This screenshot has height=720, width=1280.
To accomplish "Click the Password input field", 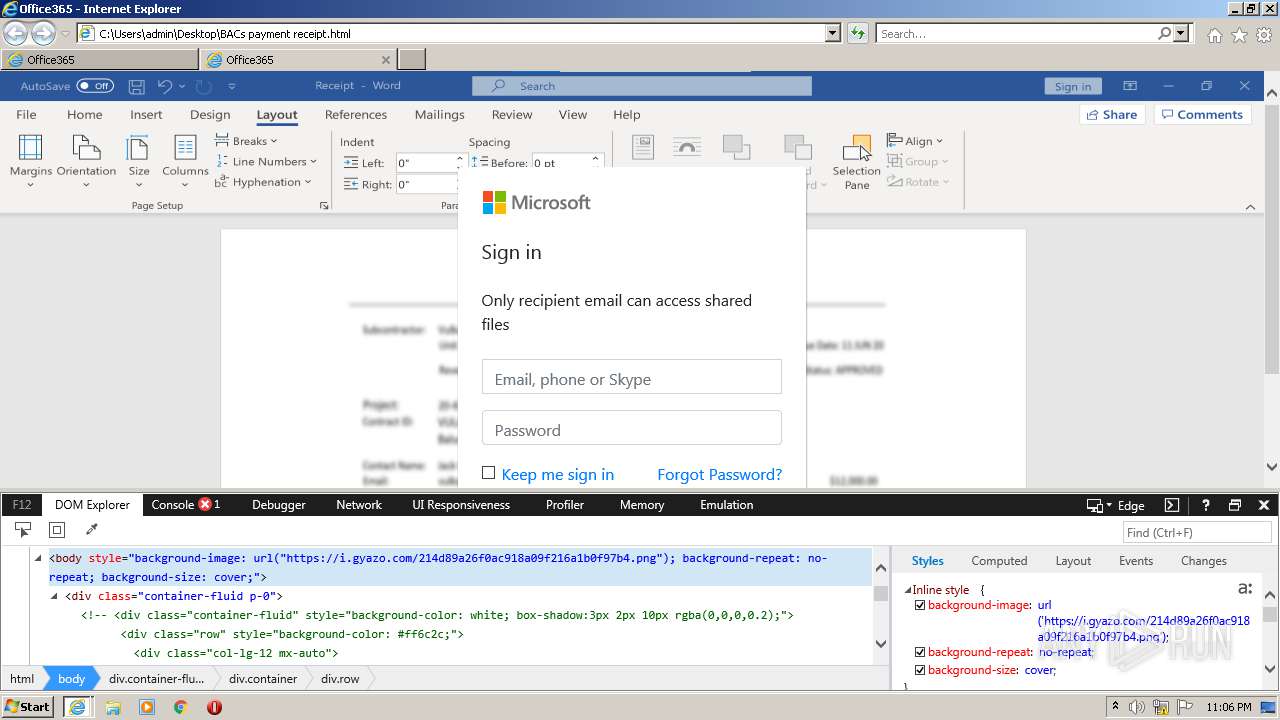I will coord(631,430).
